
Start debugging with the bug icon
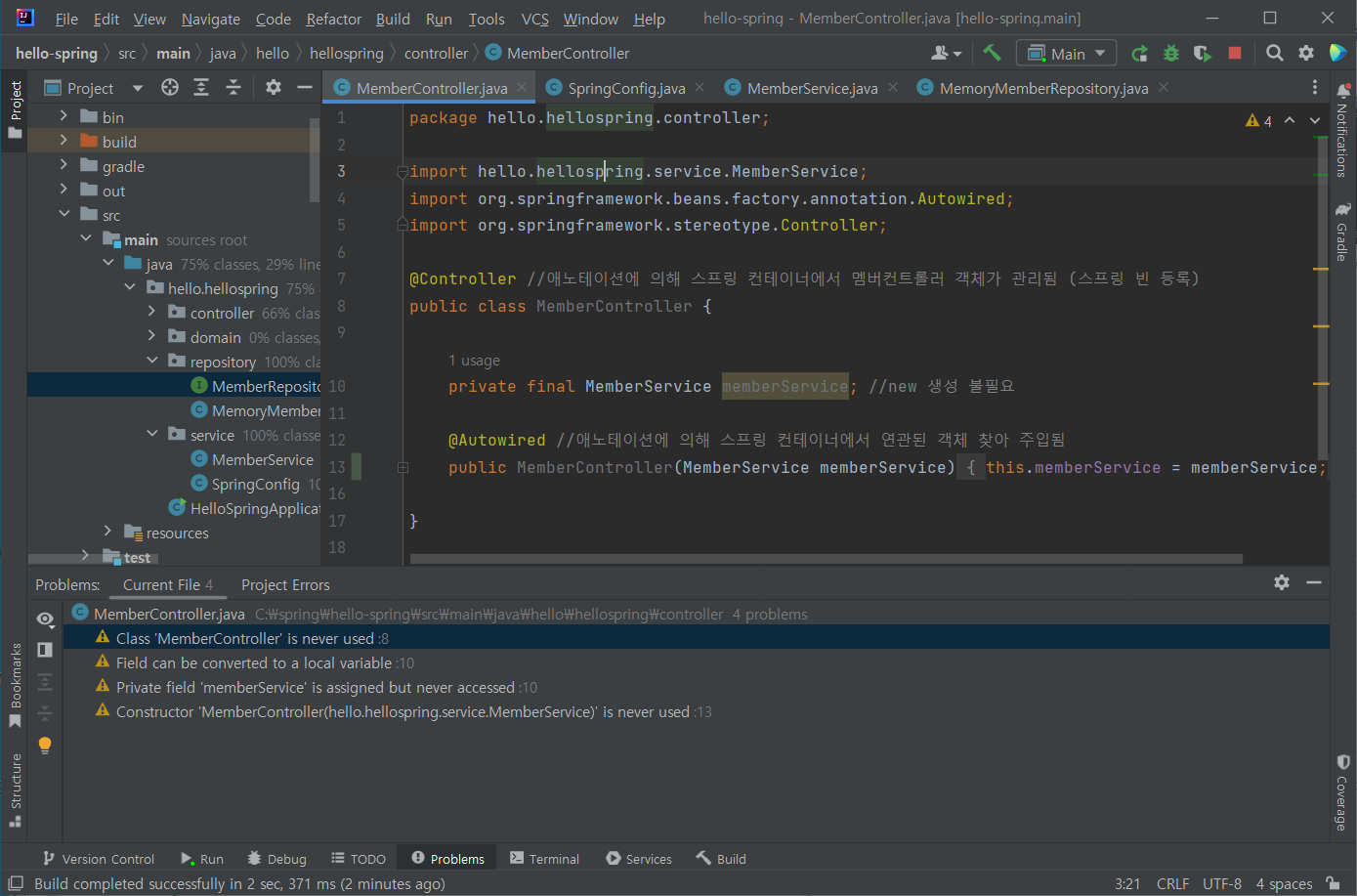tap(1170, 54)
